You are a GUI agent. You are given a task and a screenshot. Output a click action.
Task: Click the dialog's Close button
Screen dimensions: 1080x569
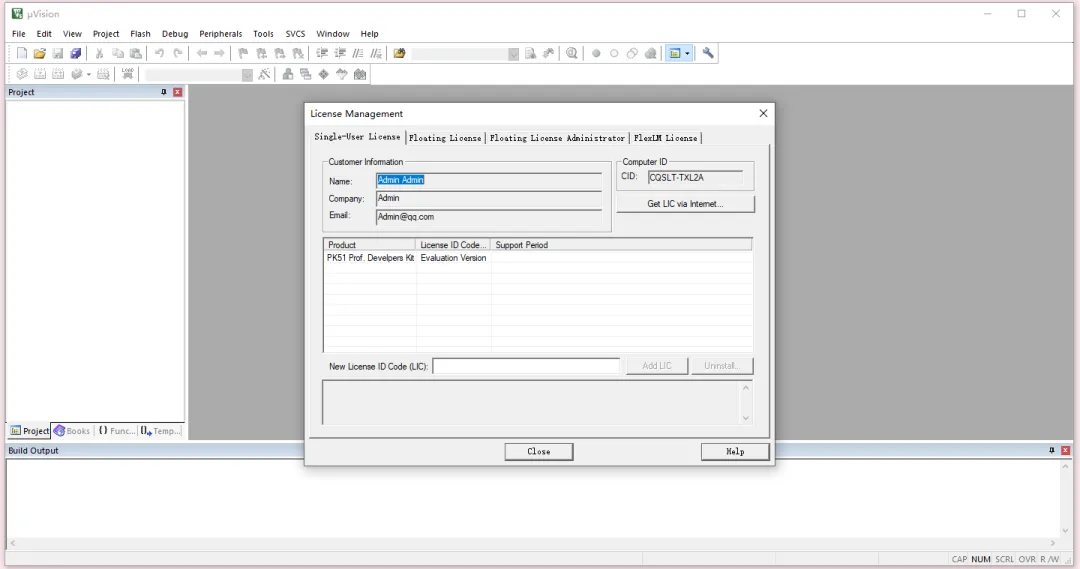tap(539, 451)
